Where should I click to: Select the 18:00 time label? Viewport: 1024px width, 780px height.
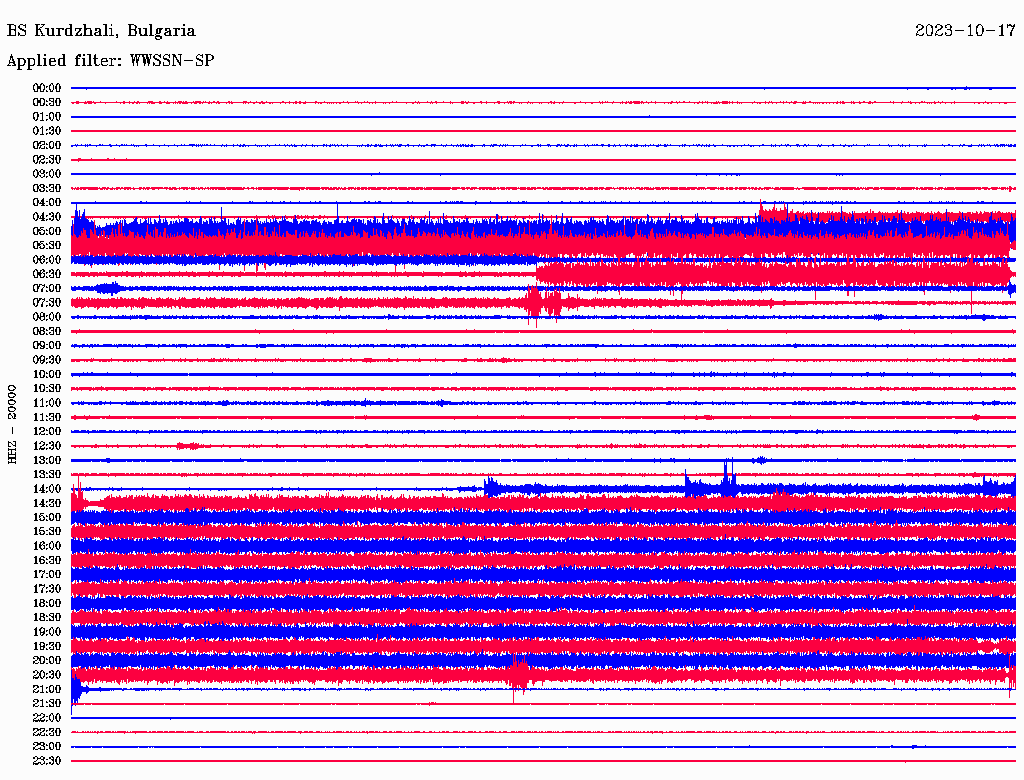(x=46, y=604)
